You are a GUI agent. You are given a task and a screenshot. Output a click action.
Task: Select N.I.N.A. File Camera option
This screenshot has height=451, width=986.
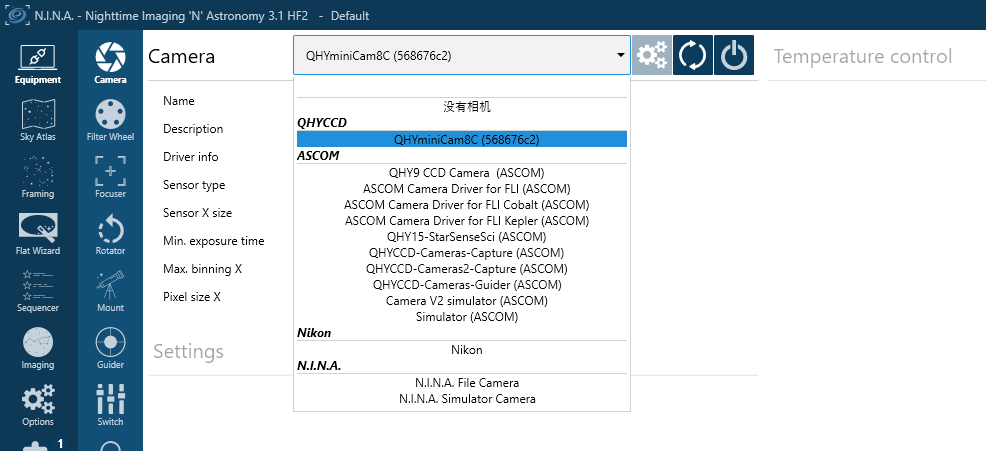(467, 383)
